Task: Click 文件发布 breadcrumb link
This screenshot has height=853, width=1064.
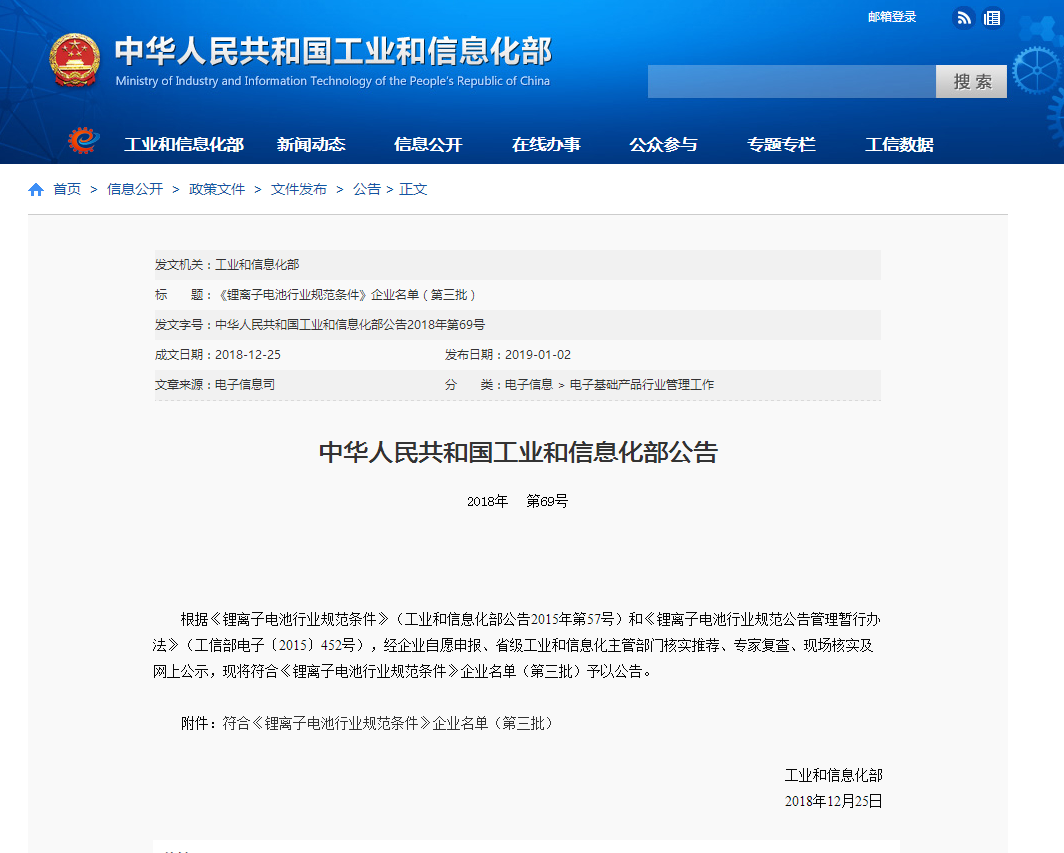Action: coord(299,189)
